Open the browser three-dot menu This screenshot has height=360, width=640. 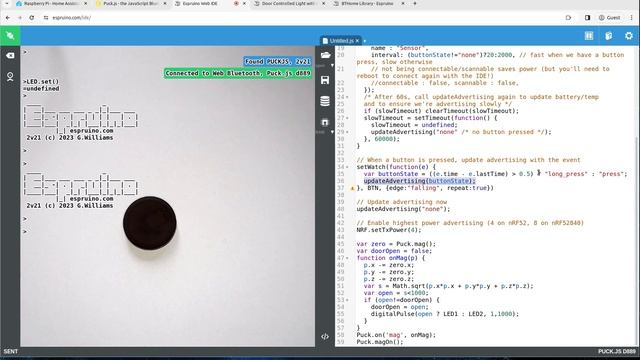pos(631,18)
